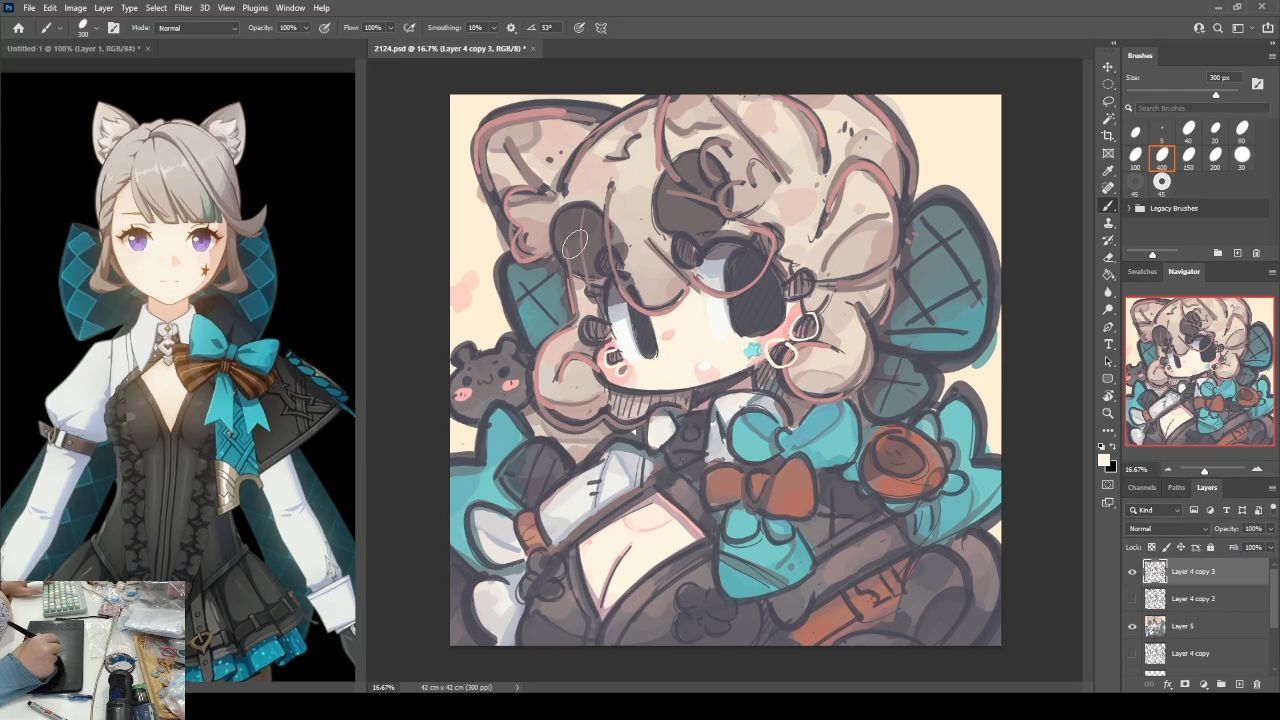Delete the selected brush via trash icon in Brushes panel
This screenshot has height=720, width=1280.
tap(1257, 253)
